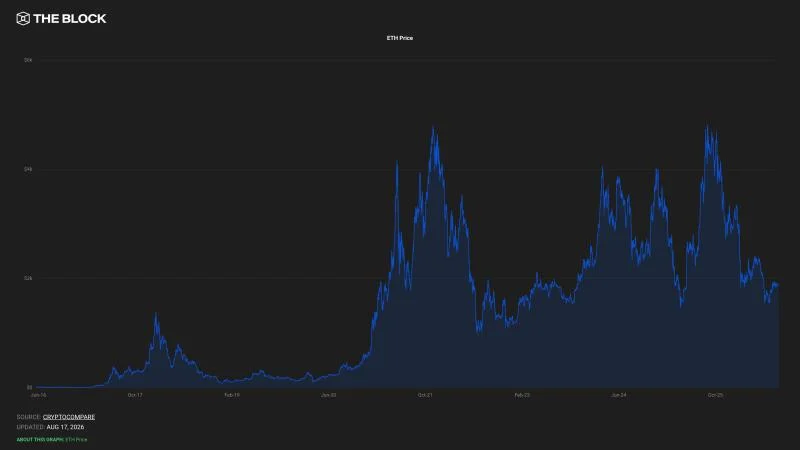Select the Jun-20 x-axis label
This screenshot has width=800, height=450.
pos(329,395)
